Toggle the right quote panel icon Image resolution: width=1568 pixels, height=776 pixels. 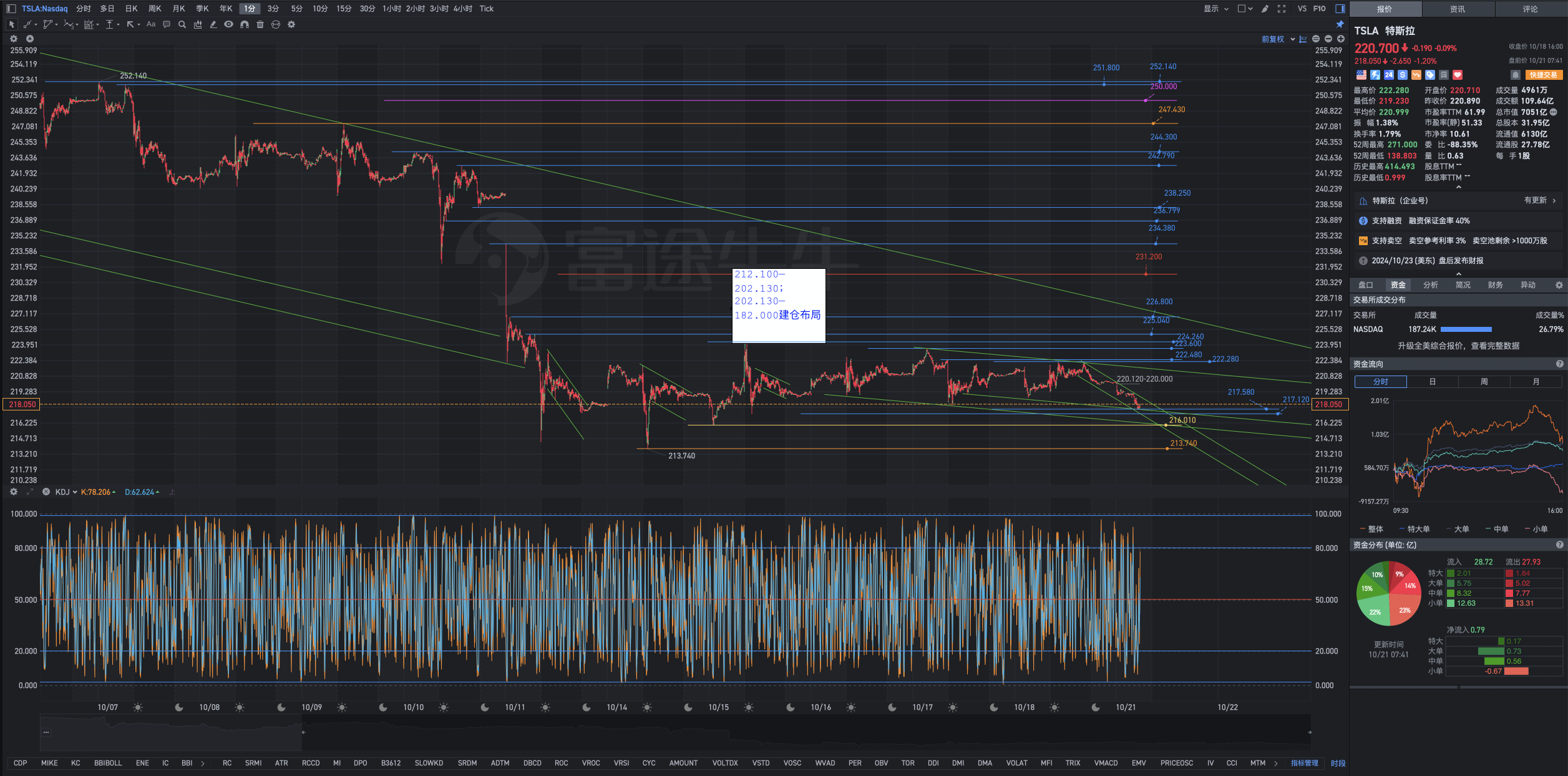[x=1340, y=9]
